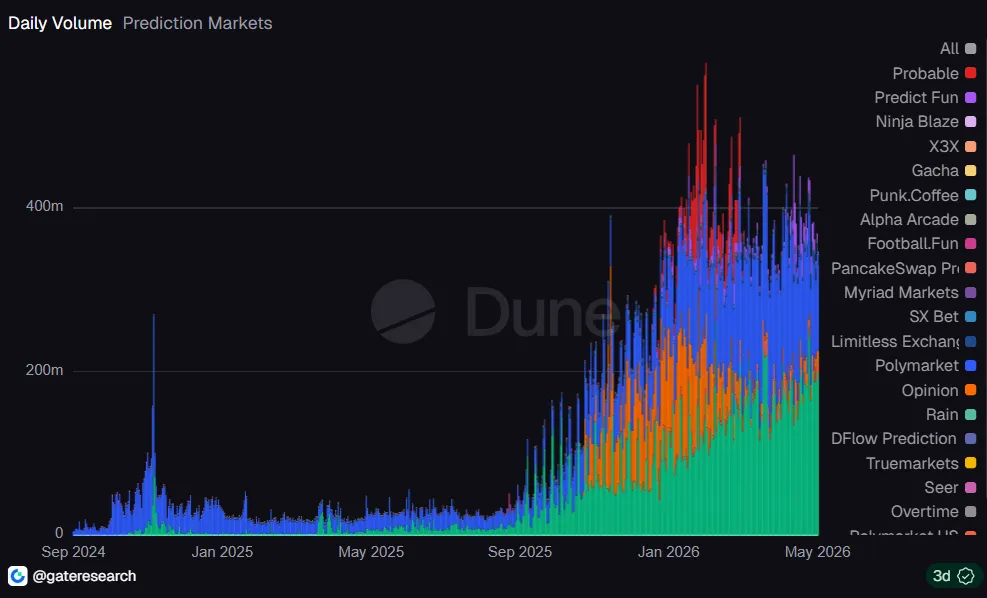Toggle the Polymarket legend entry
The width and height of the screenshot is (987, 598).
(925, 366)
